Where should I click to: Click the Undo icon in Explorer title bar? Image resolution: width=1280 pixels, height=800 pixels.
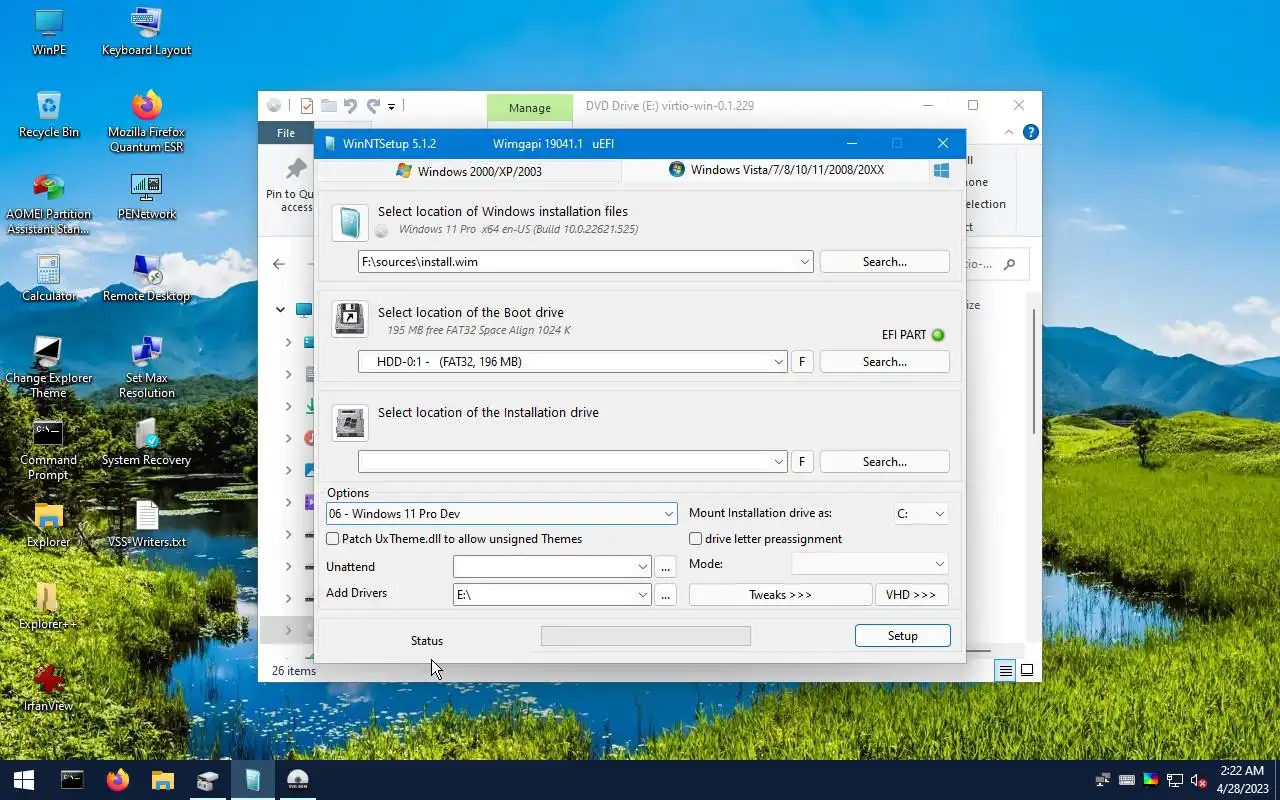click(x=350, y=105)
